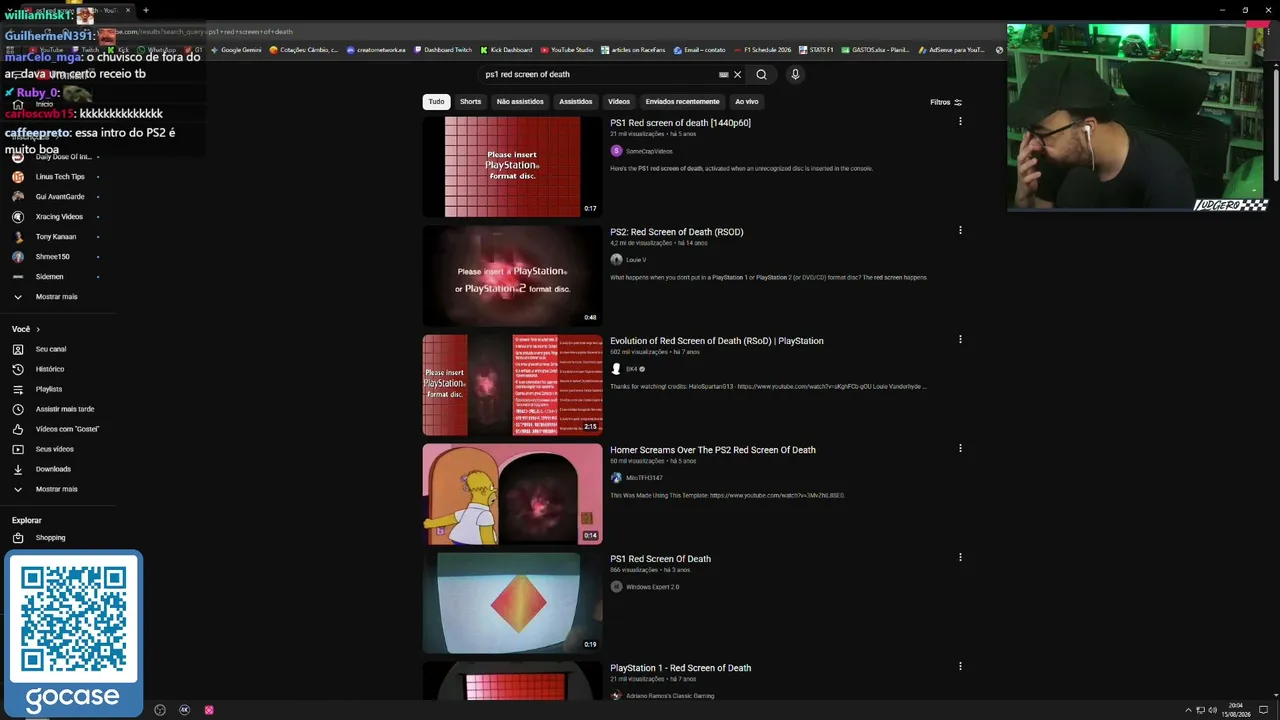Select the Ao vivo filter chip
Image resolution: width=1280 pixels, height=720 pixels.
tap(746, 101)
